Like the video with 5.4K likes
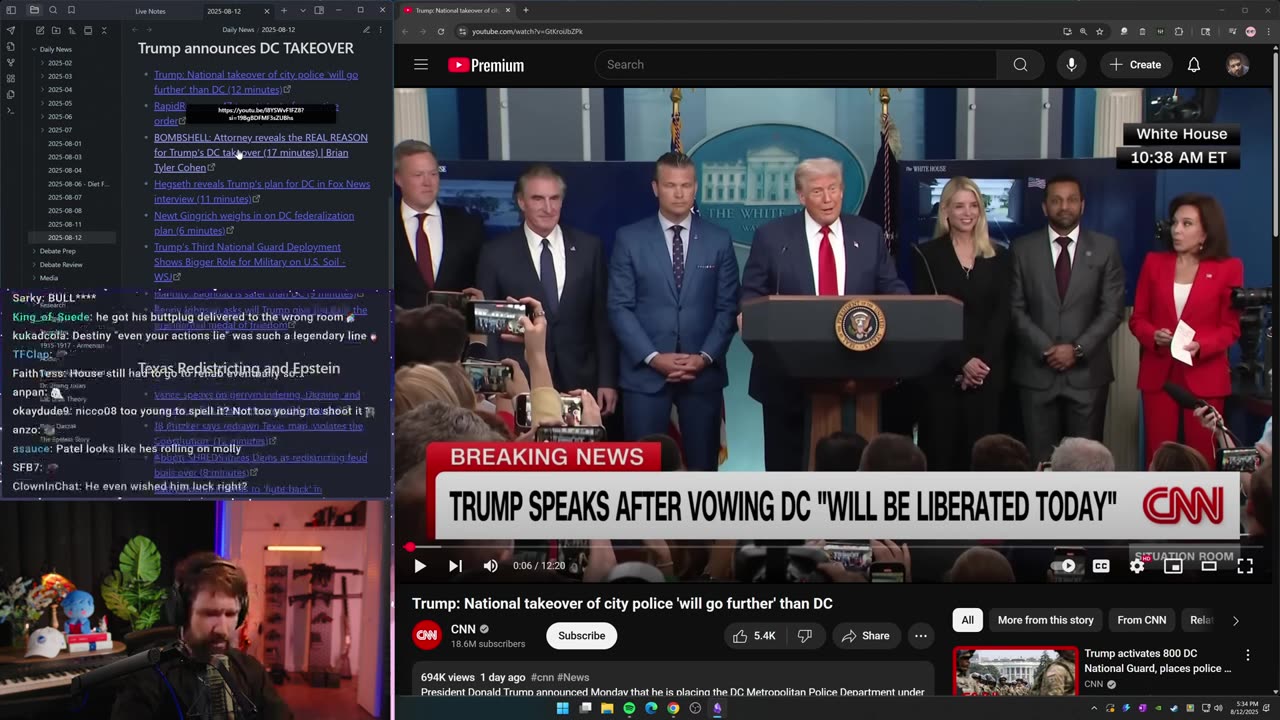This screenshot has height=720, width=1280. coord(754,636)
